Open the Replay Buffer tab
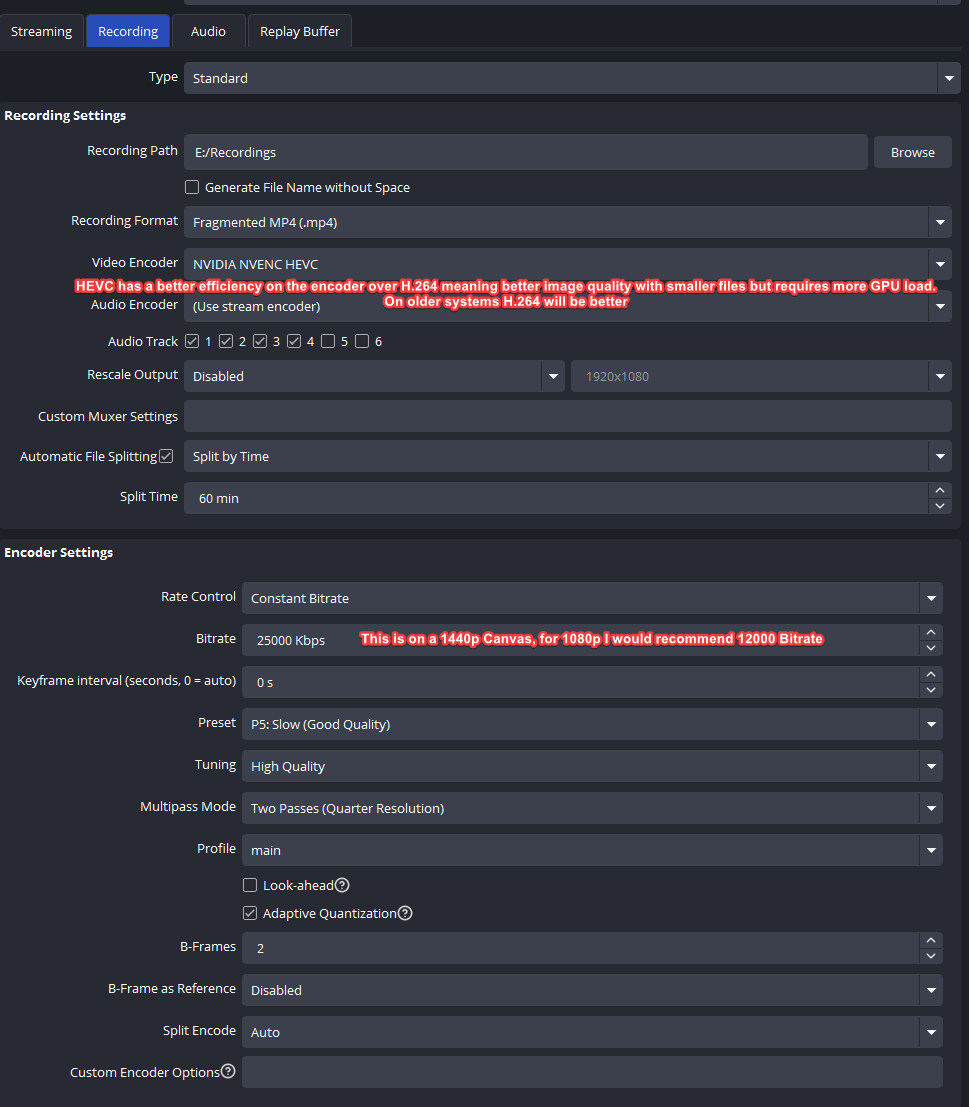 coord(300,31)
